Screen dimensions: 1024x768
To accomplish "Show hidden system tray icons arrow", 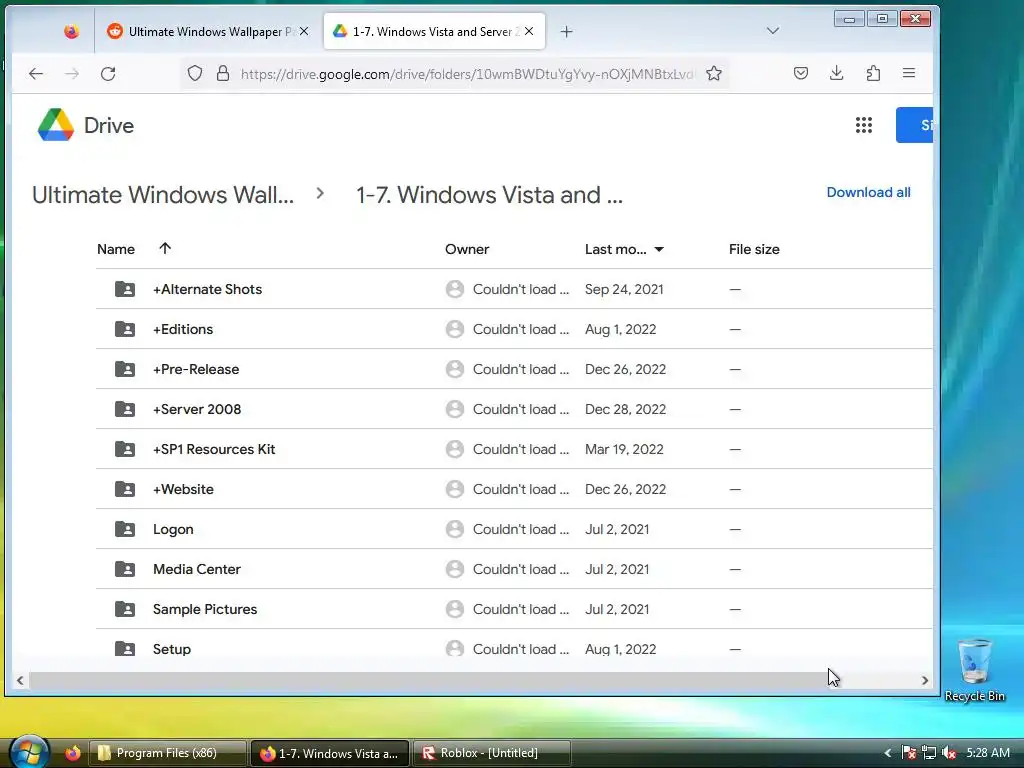I will click(x=888, y=753).
